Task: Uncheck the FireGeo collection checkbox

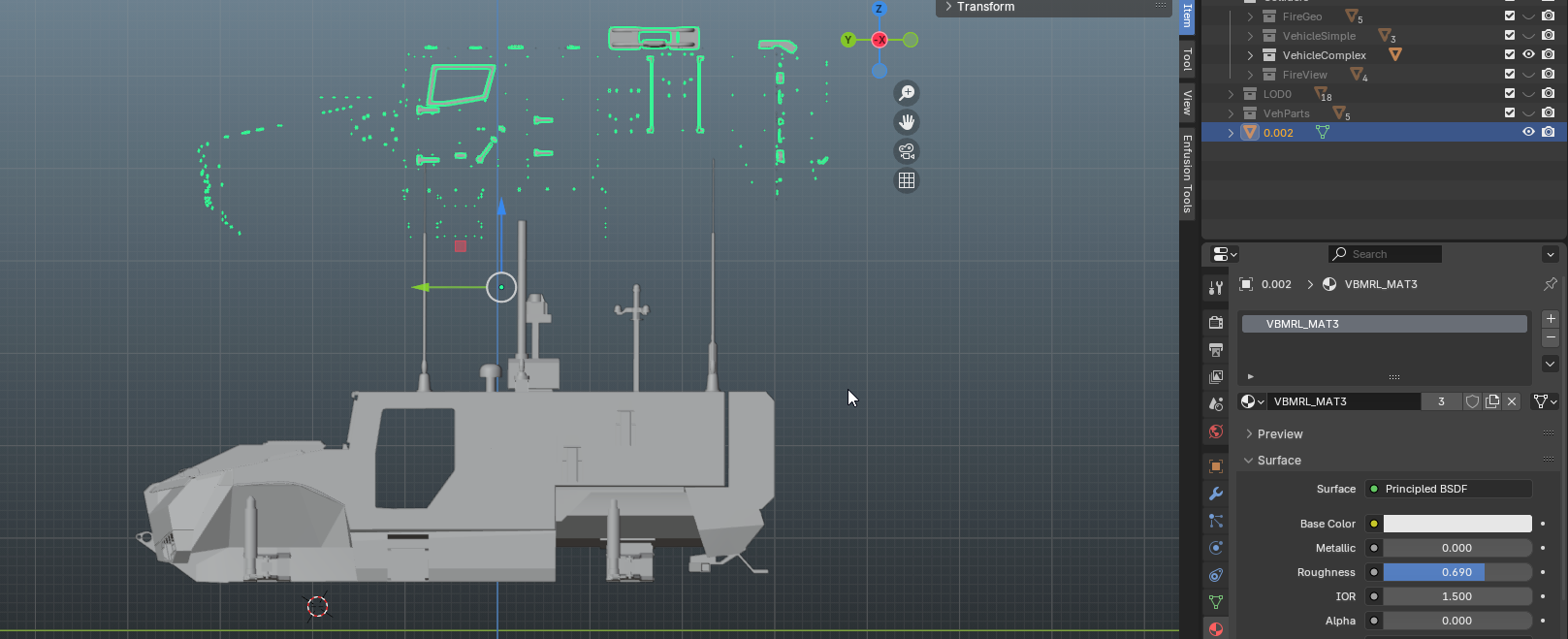Action: click(1510, 16)
